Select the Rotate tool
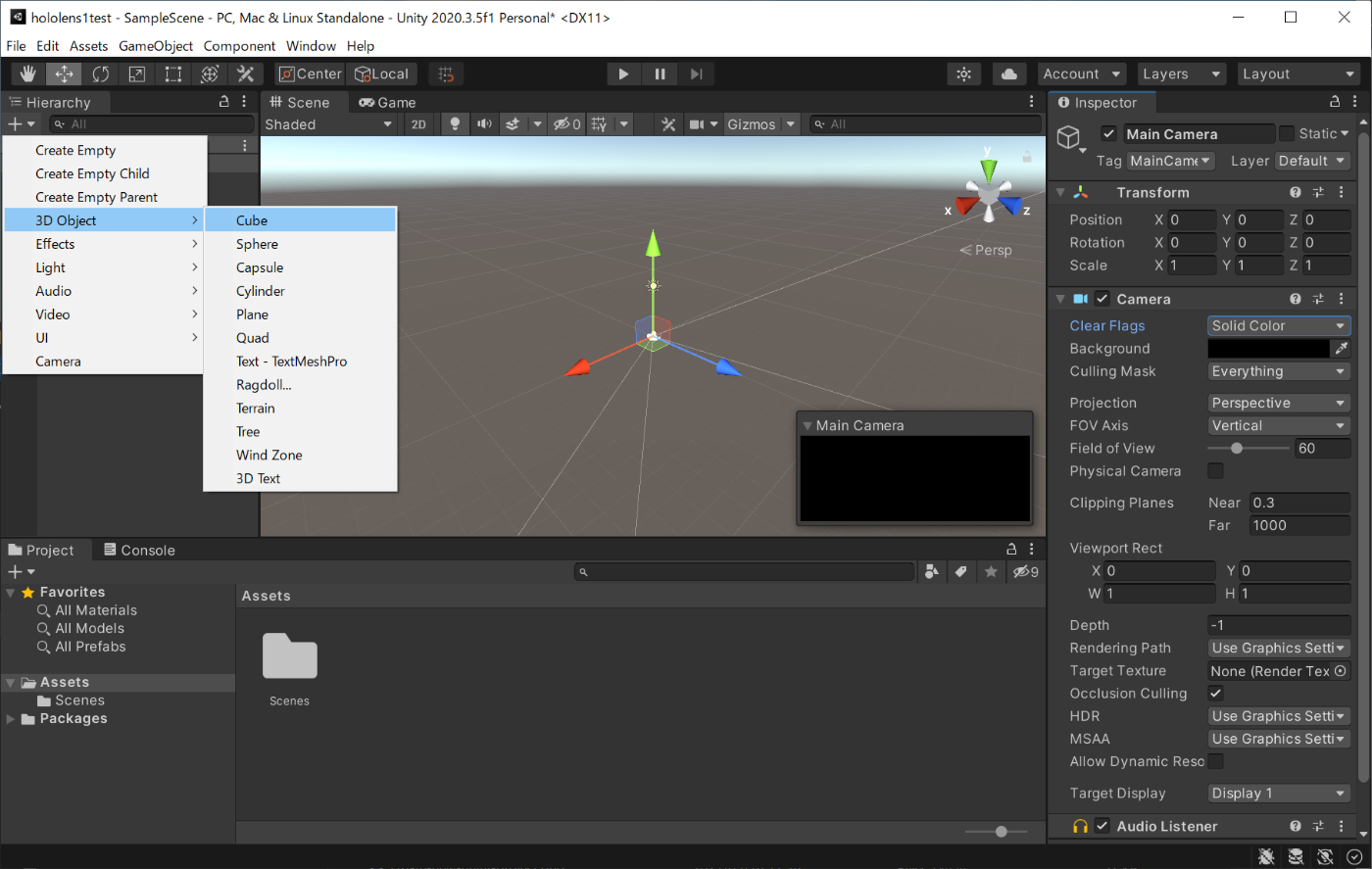 [x=100, y=73]
